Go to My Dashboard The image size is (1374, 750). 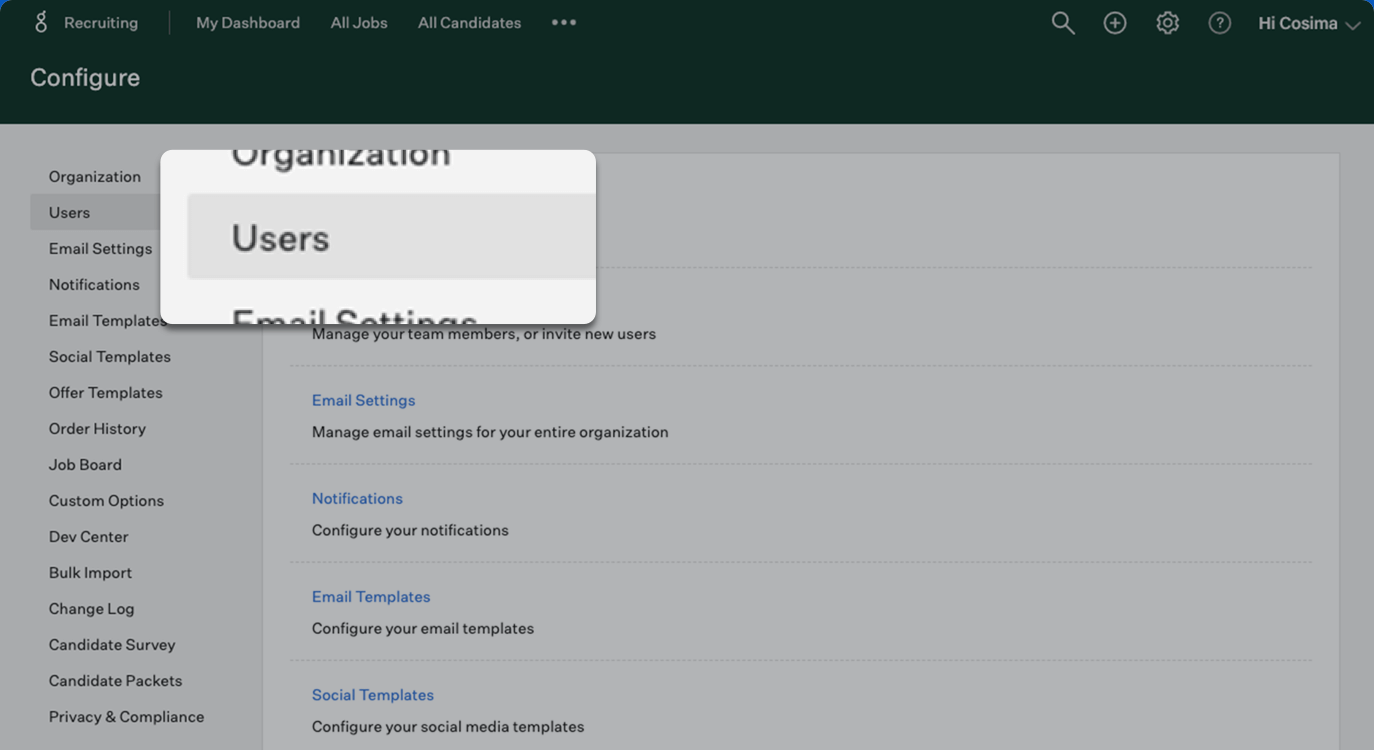point(248,22)
